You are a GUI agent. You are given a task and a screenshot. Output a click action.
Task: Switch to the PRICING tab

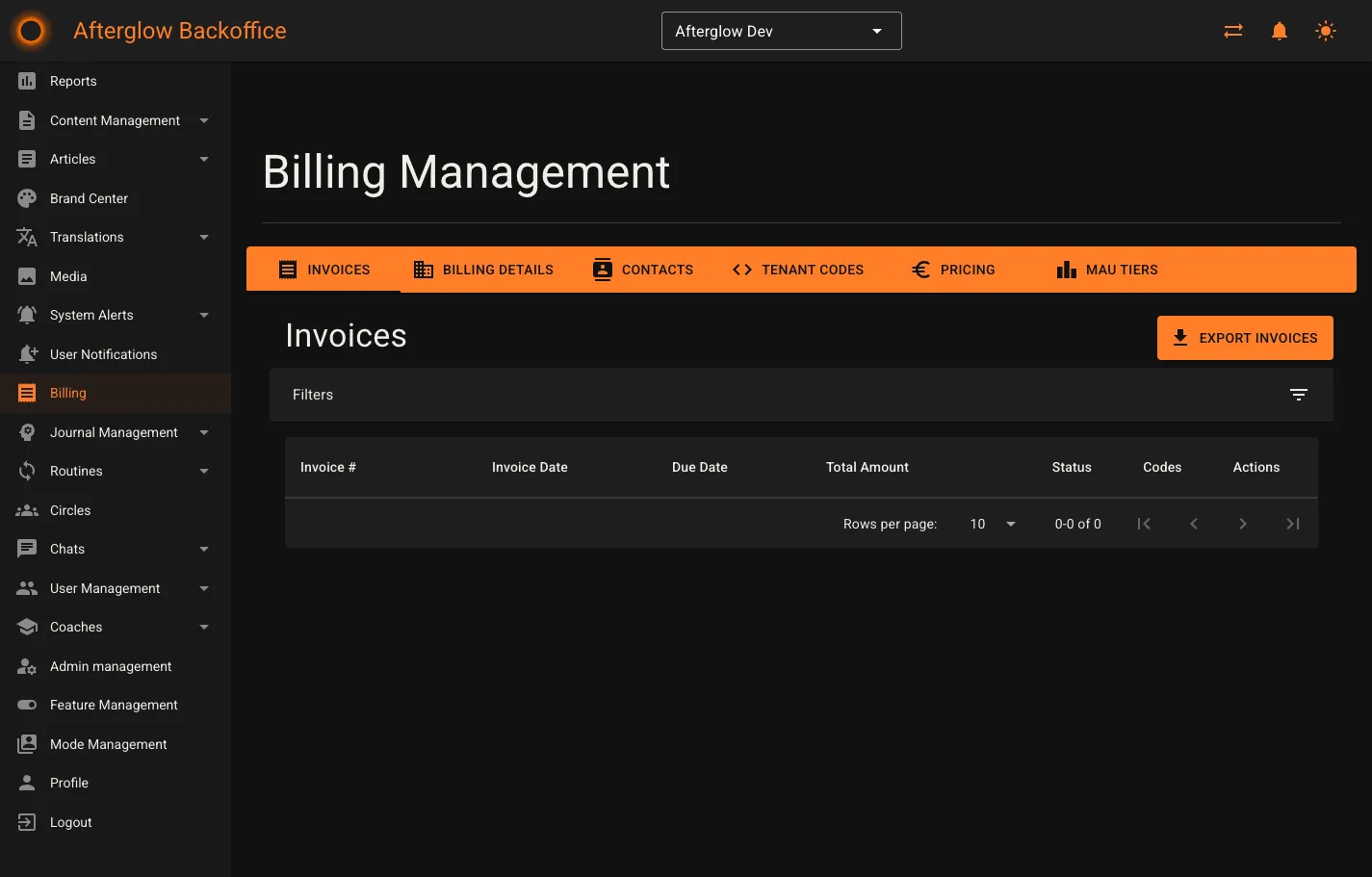tap(952, 270)
